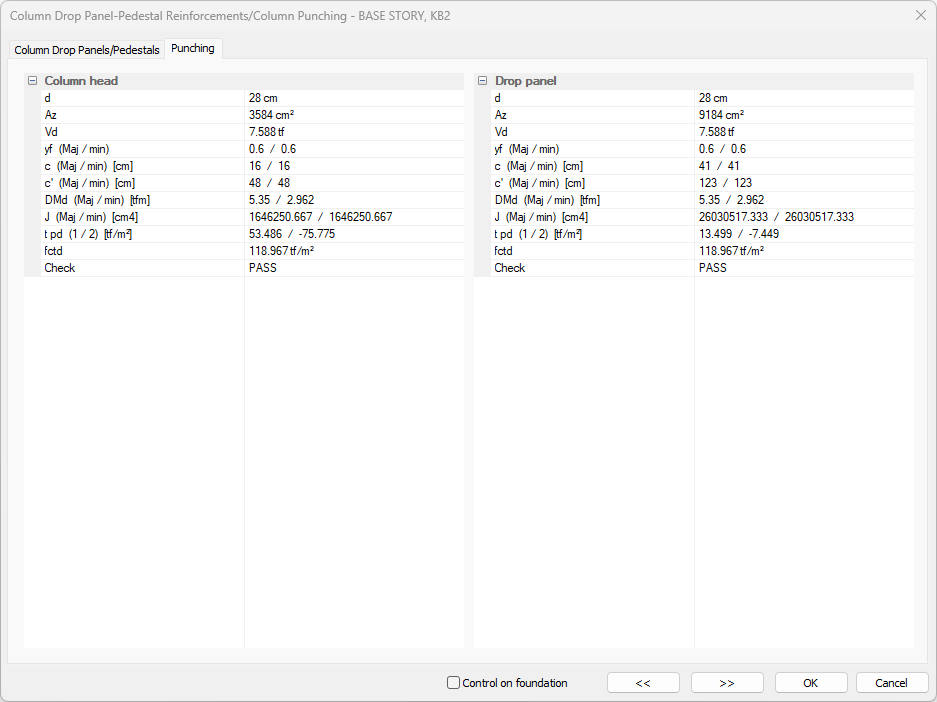Viewport: 937px width, 702px height.
Task: Click Column head DMd value 5.35 / 2.962
Action: click(281, 200)
